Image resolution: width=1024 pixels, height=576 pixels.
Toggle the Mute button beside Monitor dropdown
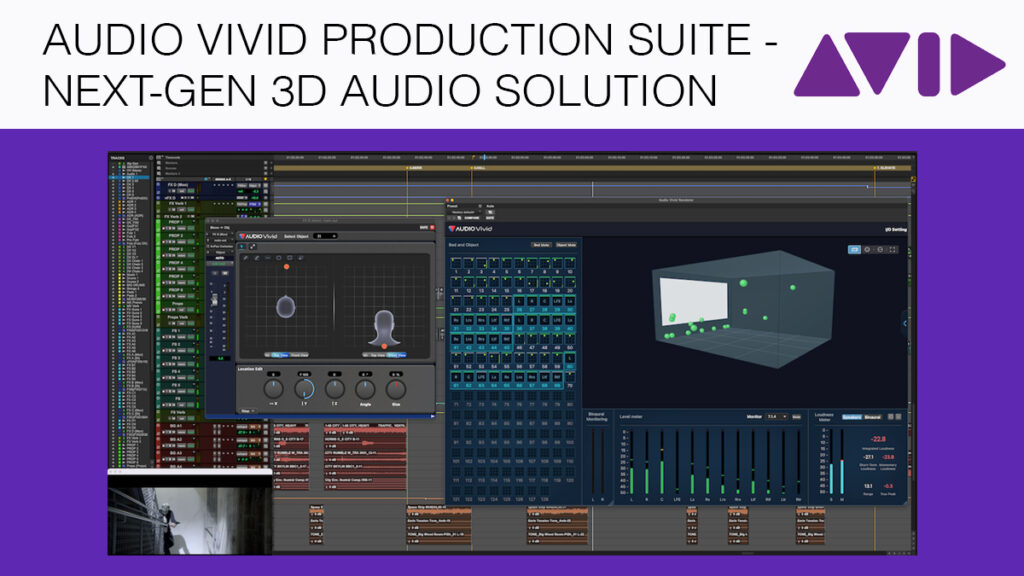click(797, 416)
